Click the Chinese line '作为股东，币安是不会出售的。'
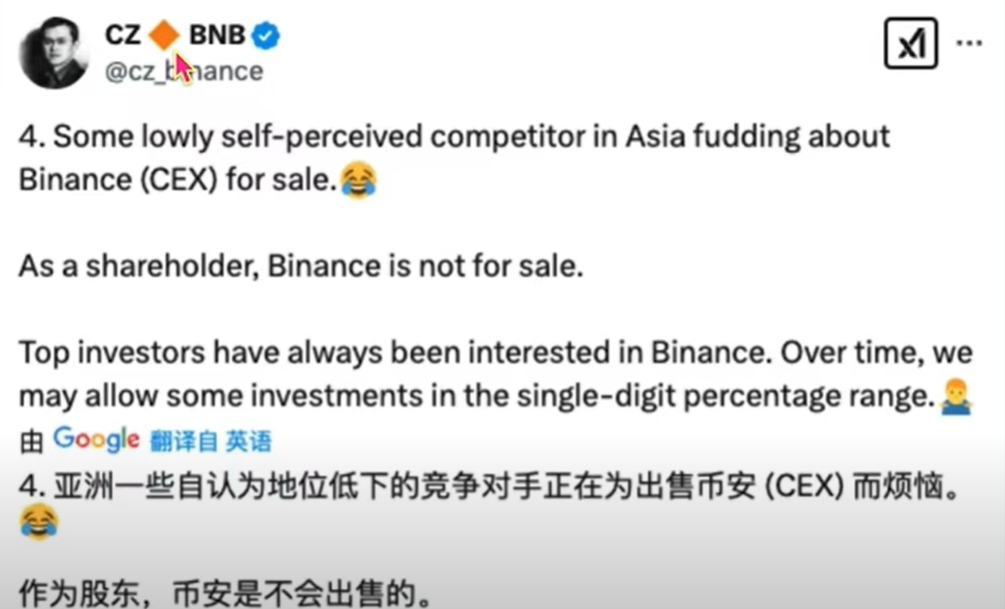Image resolution: width=1005 pixels, height=609 pixels. point(226,592)
